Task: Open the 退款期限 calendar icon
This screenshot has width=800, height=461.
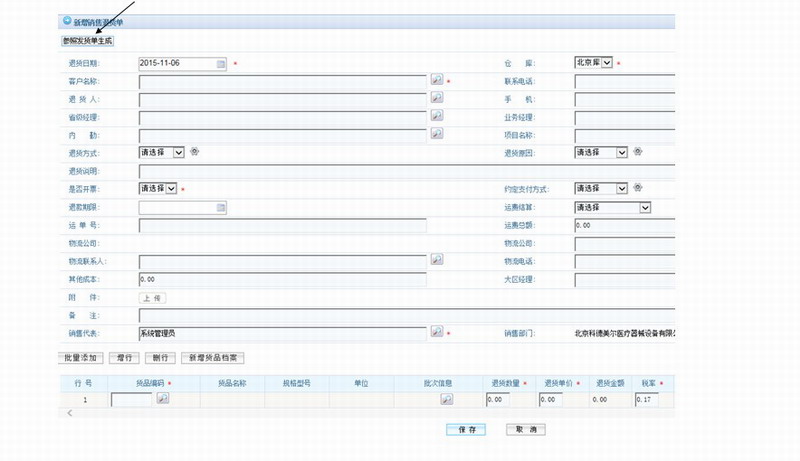Action: (221, 207)
